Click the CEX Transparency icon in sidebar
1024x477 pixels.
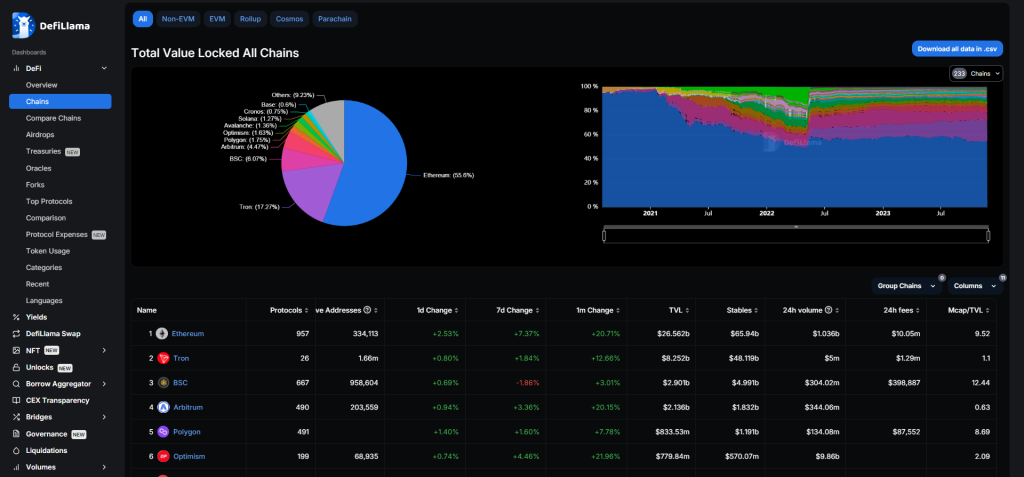pos(16,400)
